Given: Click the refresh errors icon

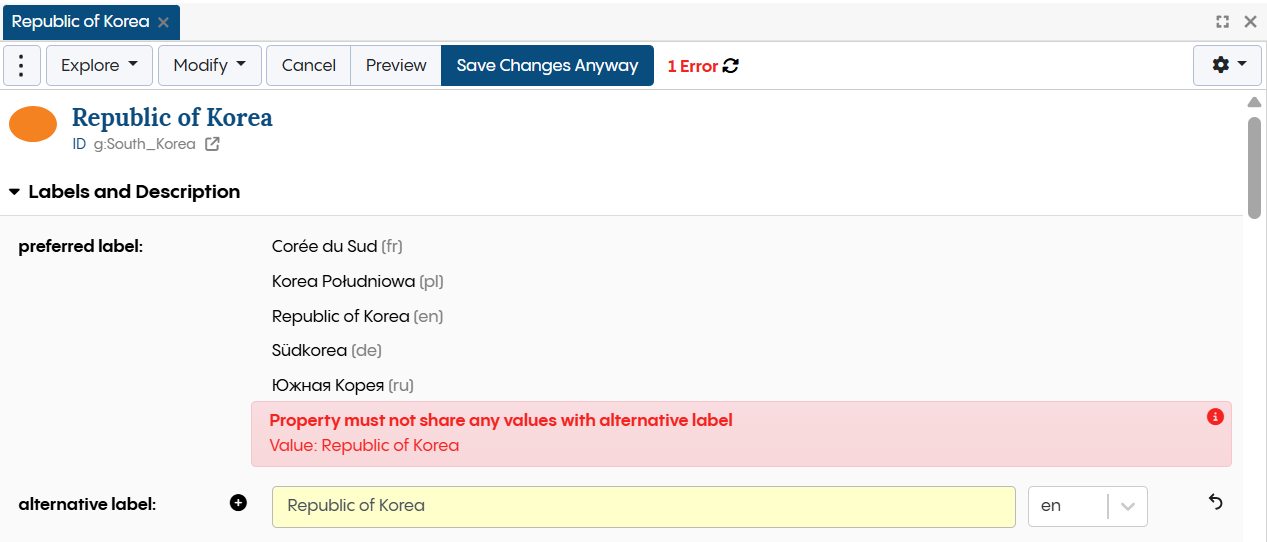Looking at the screenshot, I should click(731, 66).
